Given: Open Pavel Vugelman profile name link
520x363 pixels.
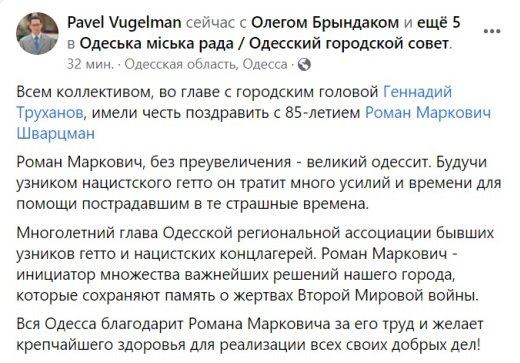Looking at the screenshot, I should click(124, 23).
